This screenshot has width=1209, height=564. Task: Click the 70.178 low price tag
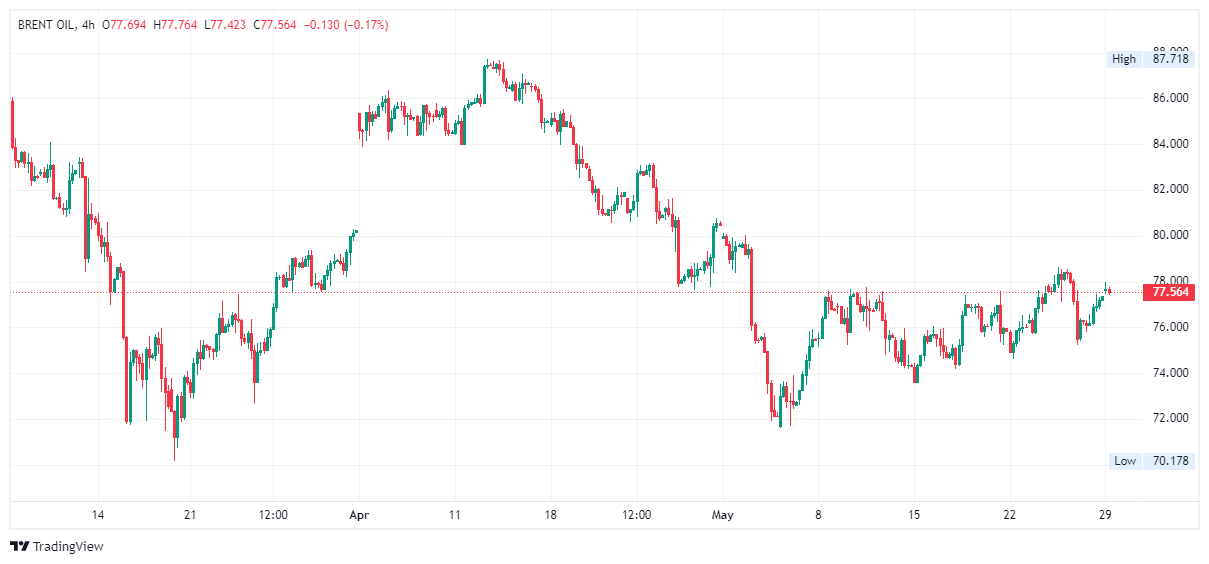click(x=1170, y=461)
